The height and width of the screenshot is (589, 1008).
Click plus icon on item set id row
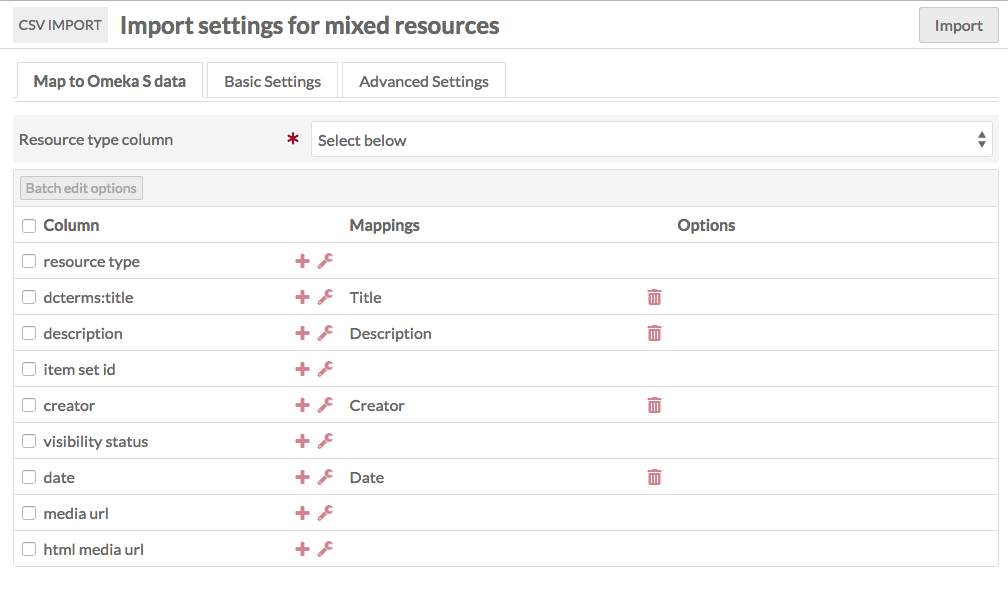[302, 369]
